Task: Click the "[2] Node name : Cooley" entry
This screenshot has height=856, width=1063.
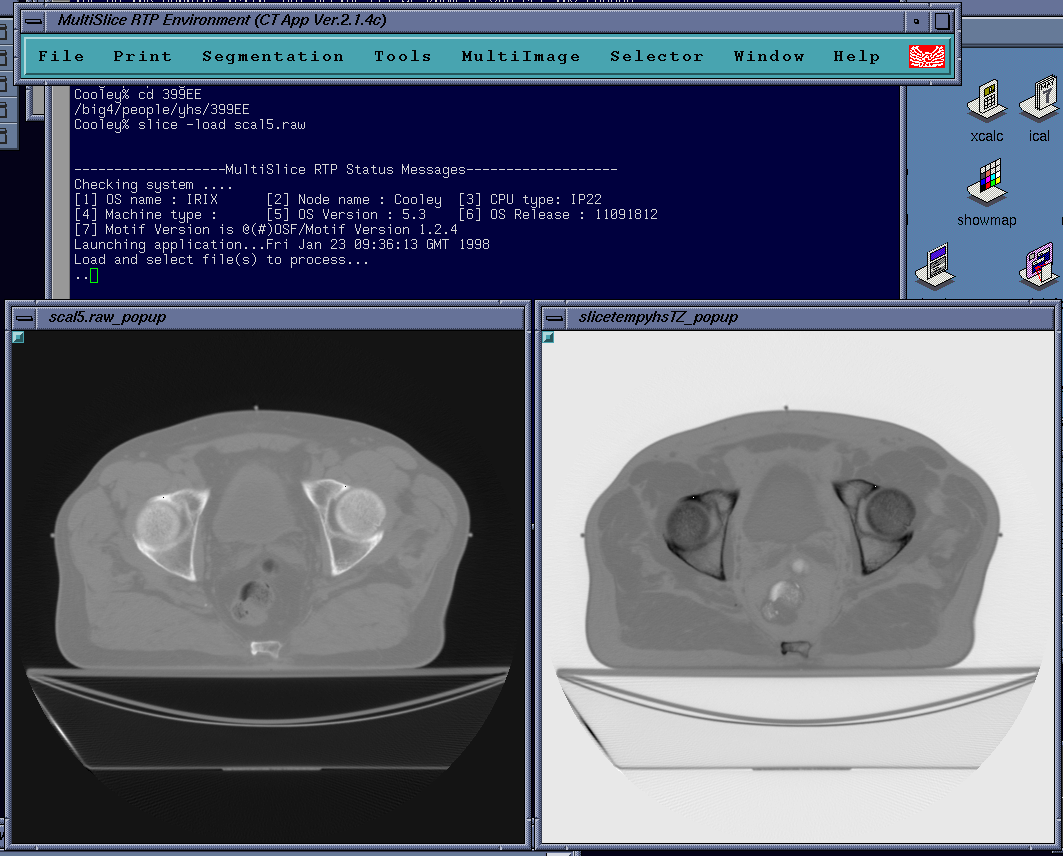Action: 354,199
